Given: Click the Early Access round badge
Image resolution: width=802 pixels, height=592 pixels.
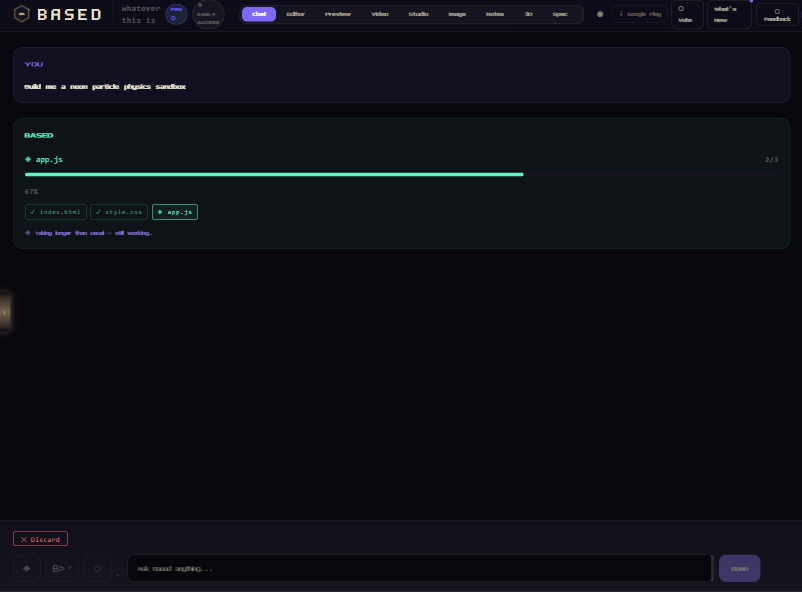Looking at the screenshot, I should tap(208, 14).
